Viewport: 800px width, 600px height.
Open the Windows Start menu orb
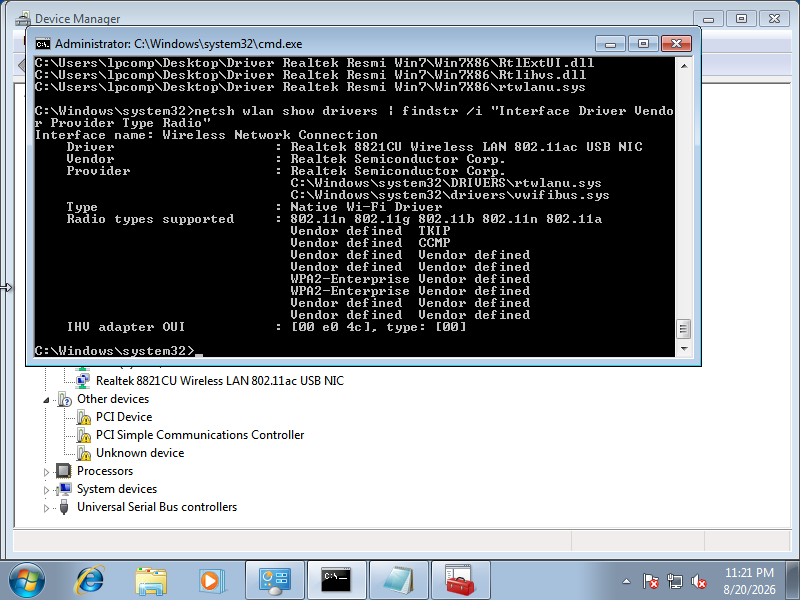tap(27, 581)
